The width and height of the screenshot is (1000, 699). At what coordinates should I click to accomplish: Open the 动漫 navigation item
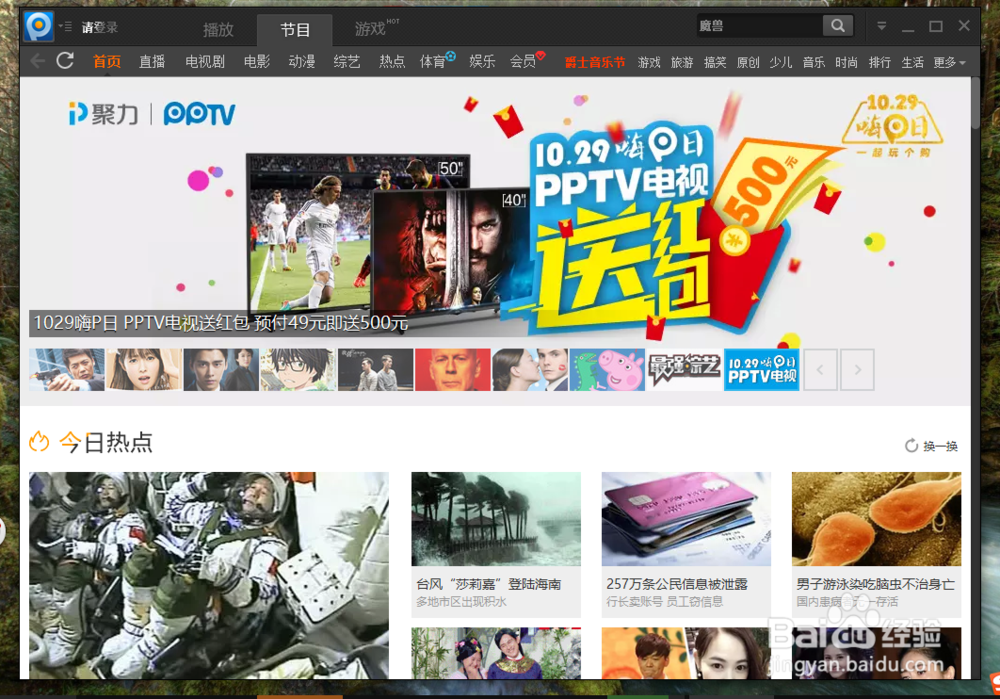tap(302, 62)
